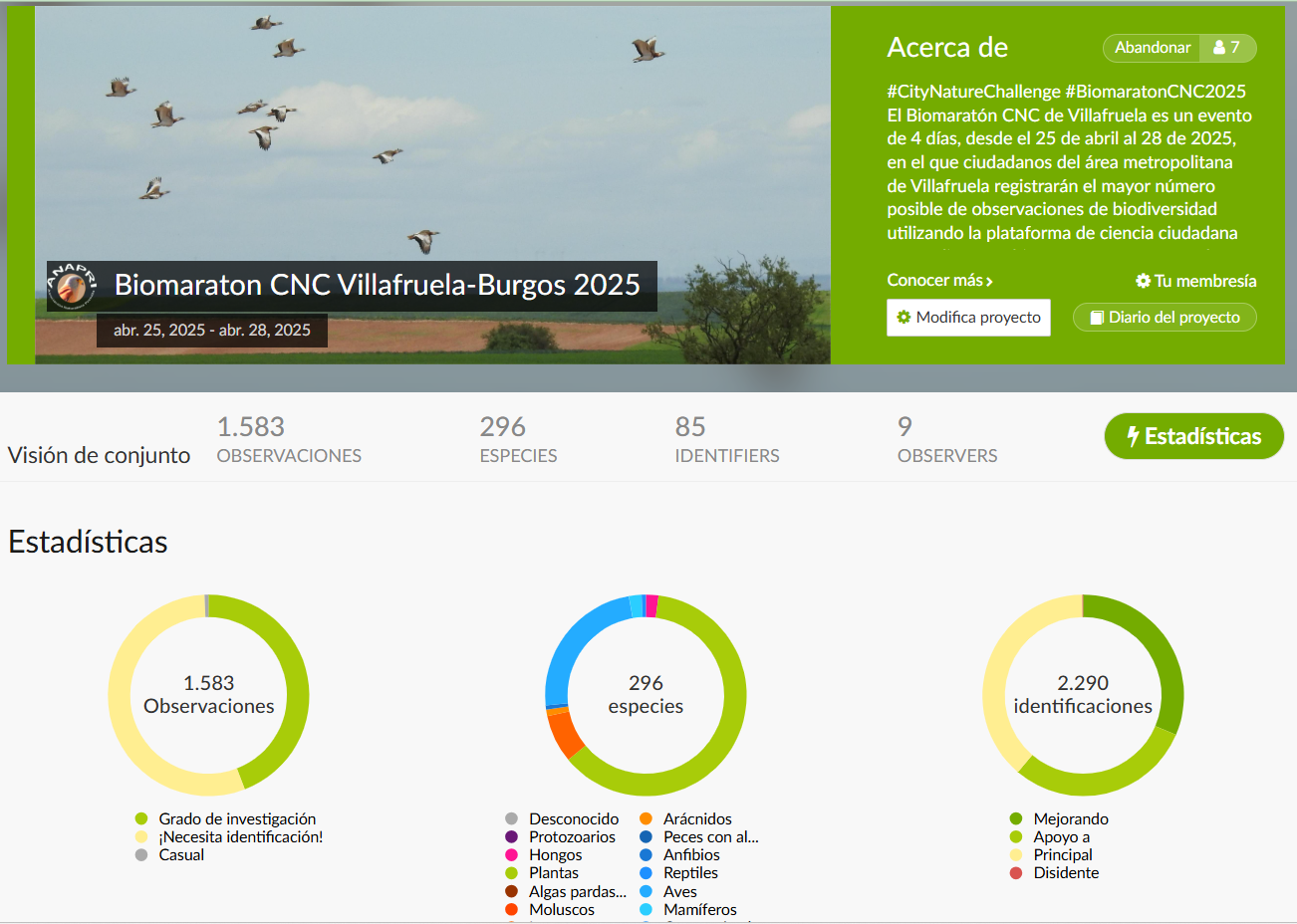Click the Desconocido legend dot

(511, 819)
